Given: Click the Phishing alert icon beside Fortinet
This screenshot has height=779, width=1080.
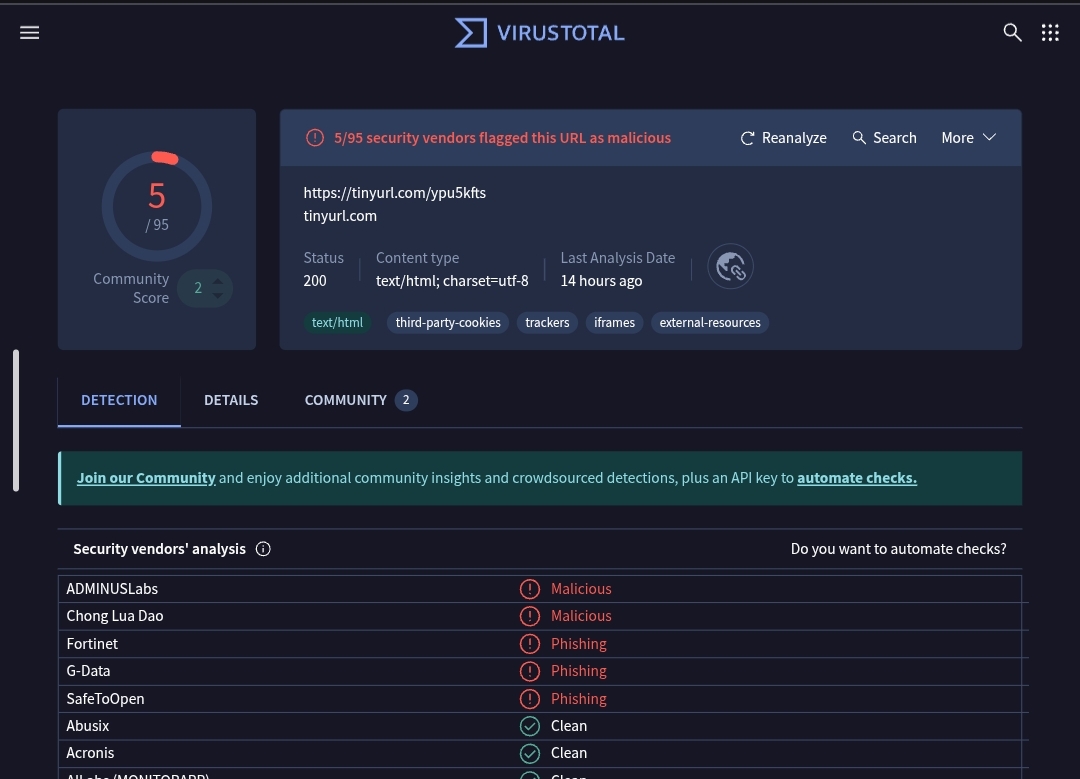Looking at the screenshot, I should [x=530, y=643].
